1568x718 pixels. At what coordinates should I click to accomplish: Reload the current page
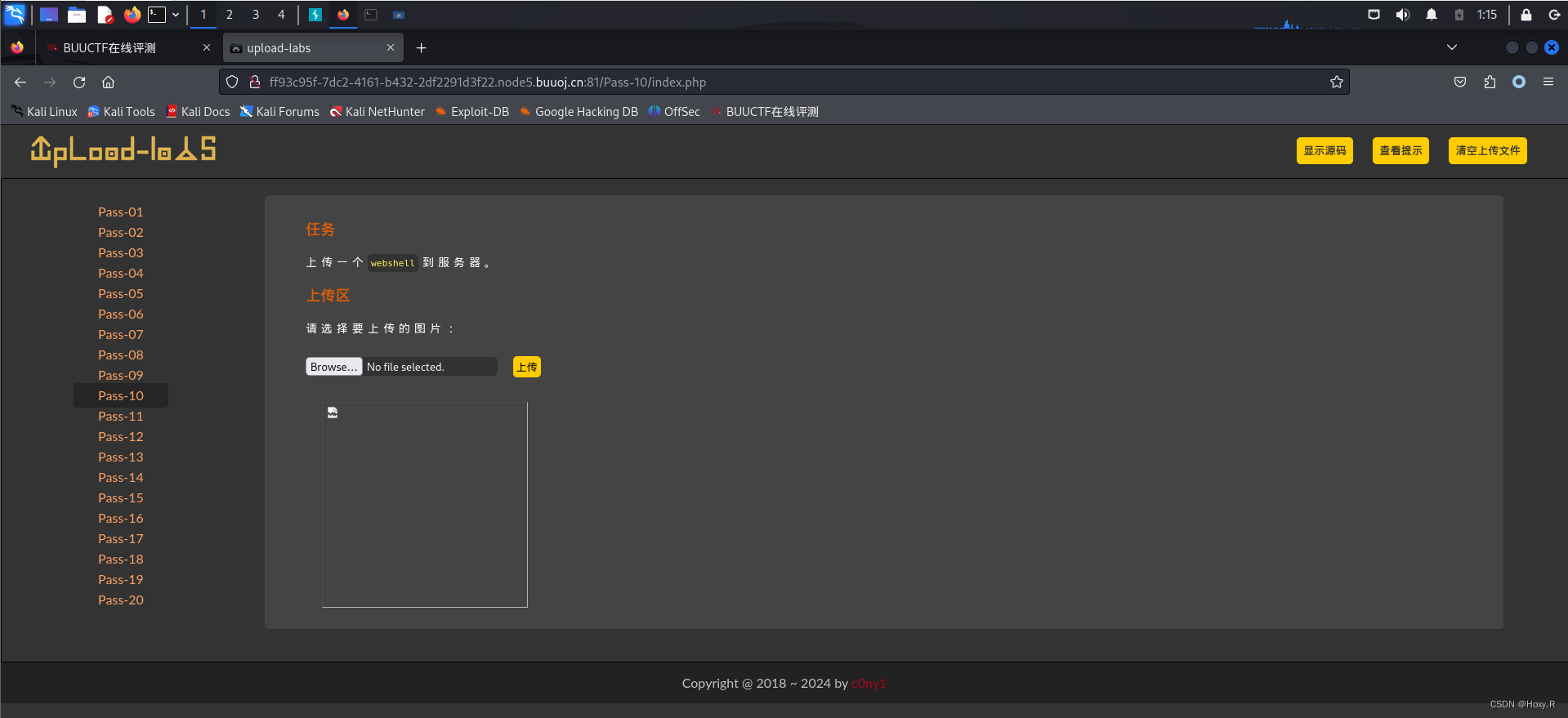pos(79,82)
